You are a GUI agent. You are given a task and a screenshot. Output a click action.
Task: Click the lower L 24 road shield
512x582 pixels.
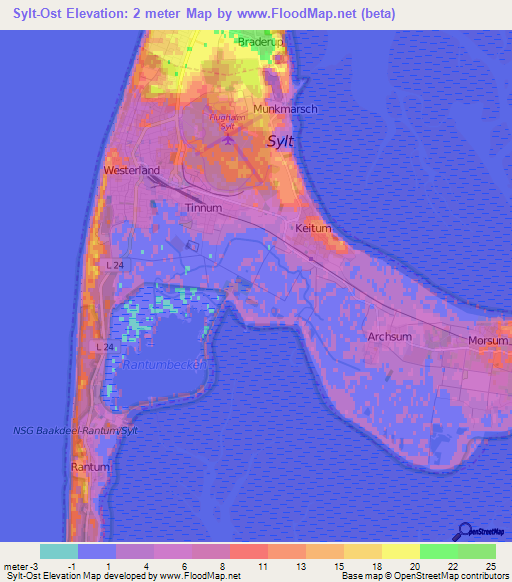click(104, 347)
